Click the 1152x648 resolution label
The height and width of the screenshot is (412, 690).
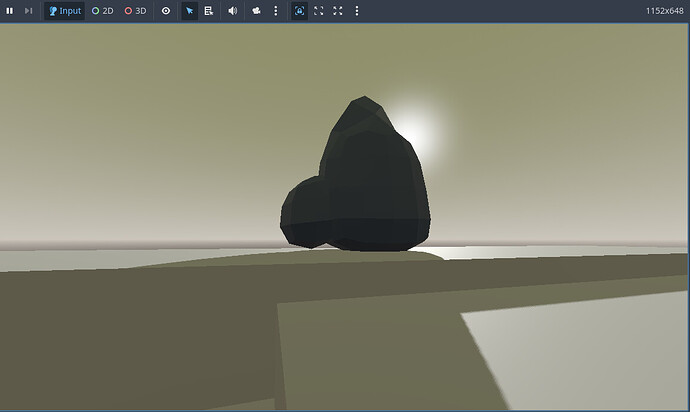click(664, 11)
